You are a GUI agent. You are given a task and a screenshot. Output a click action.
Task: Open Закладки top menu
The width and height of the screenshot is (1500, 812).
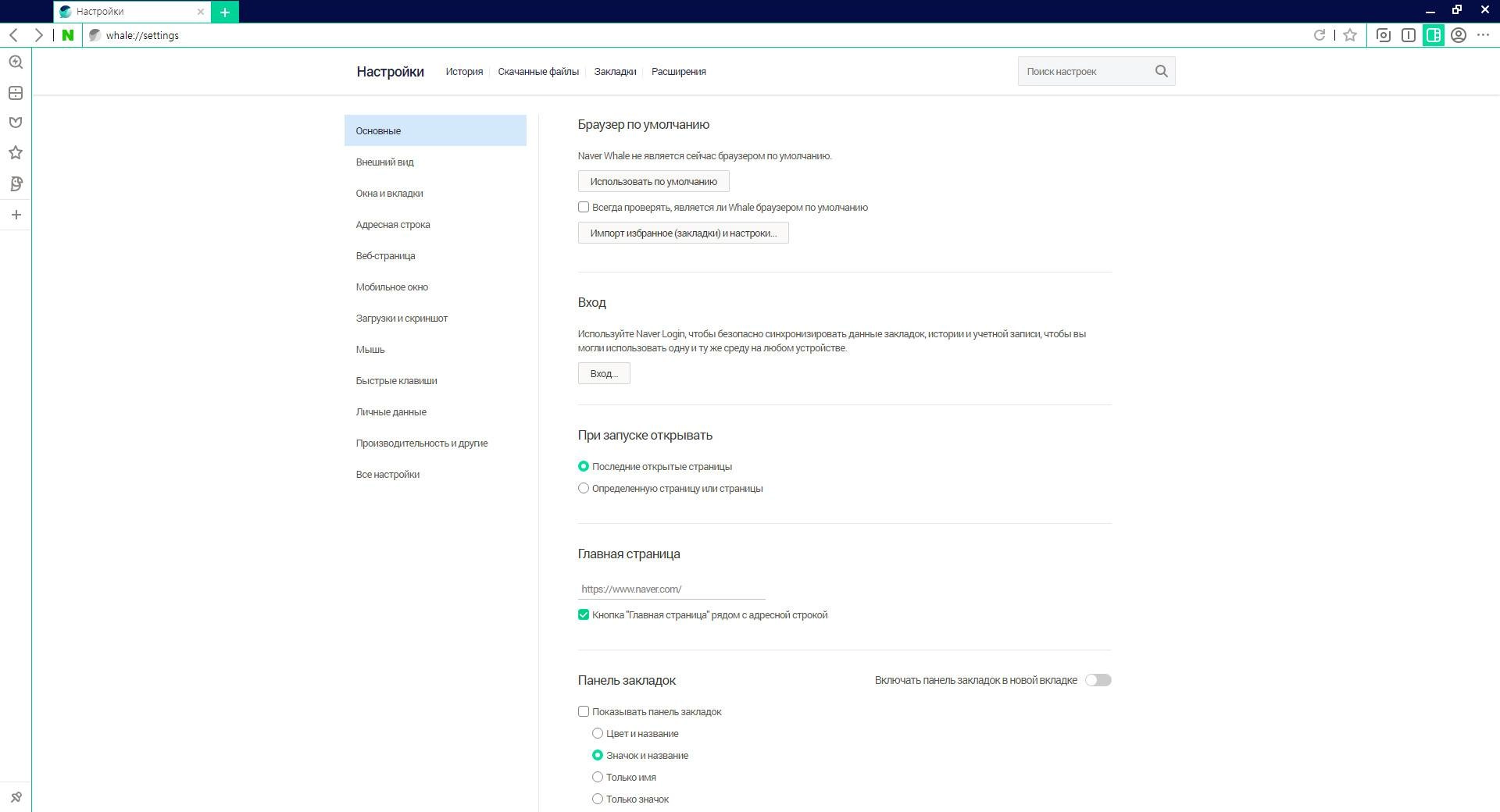[615, 71]
